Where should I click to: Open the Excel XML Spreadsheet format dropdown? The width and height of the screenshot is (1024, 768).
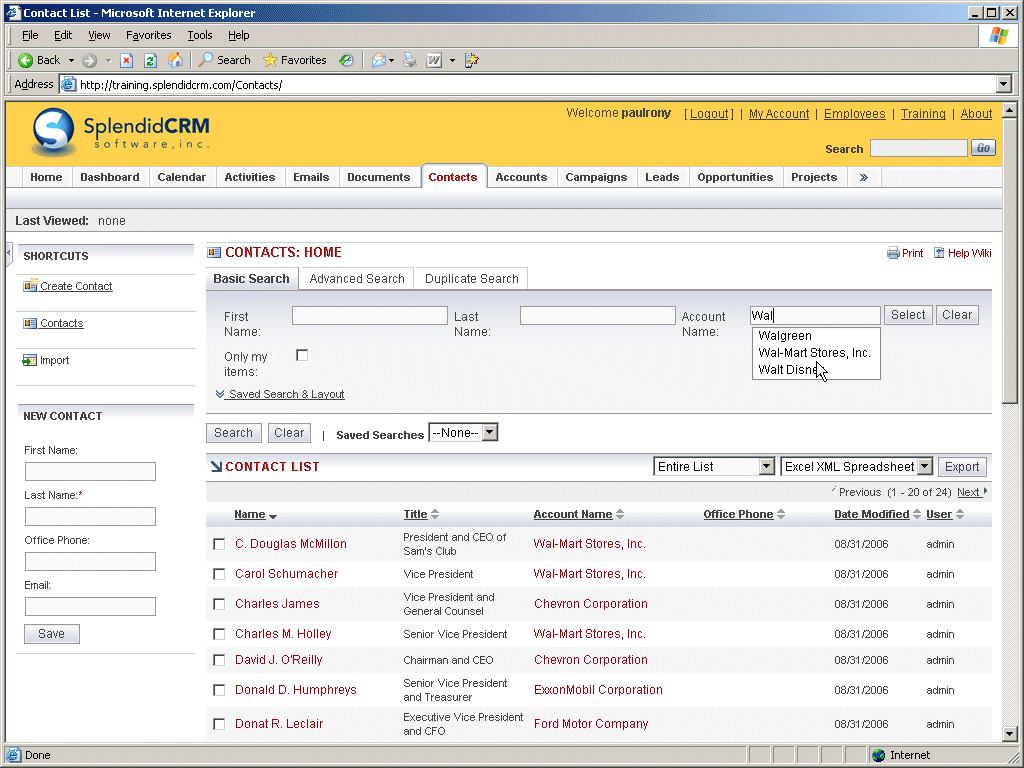coord(924,467)
